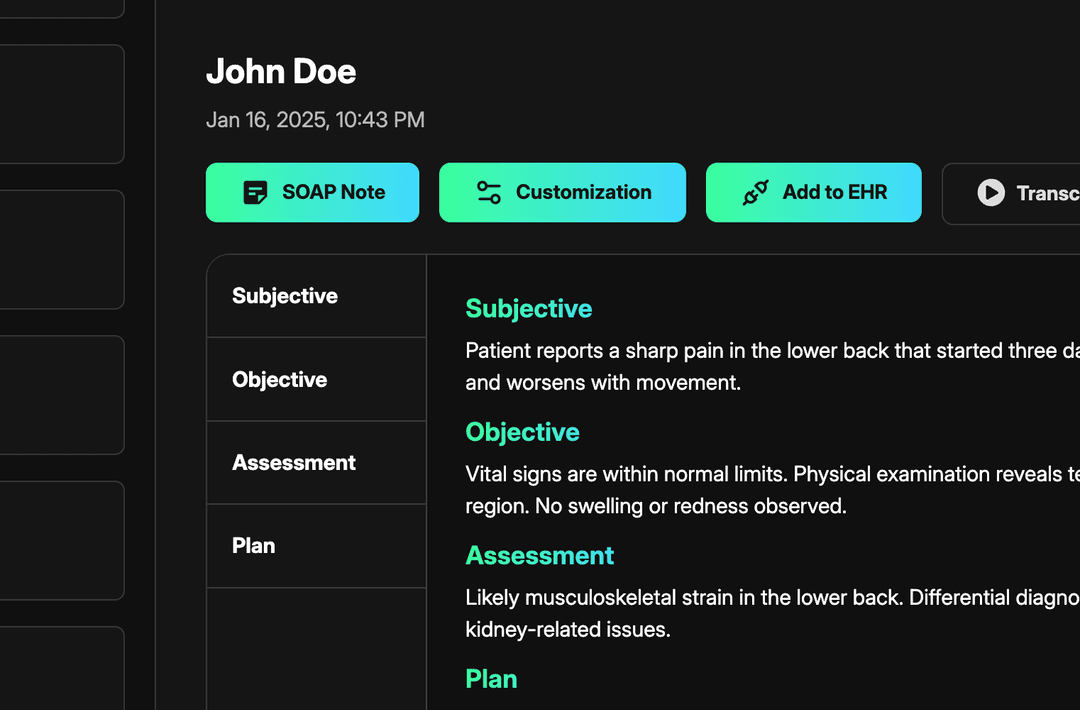
Task: Select the green Assessment section heading
Action: tap(540, 555)
